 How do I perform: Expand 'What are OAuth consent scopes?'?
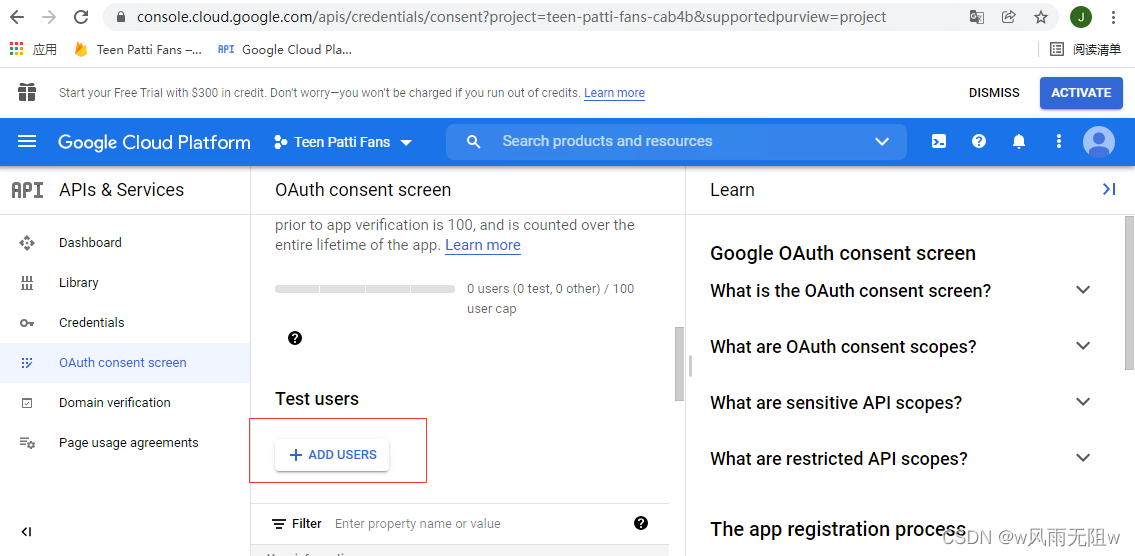coord(1082,346)
